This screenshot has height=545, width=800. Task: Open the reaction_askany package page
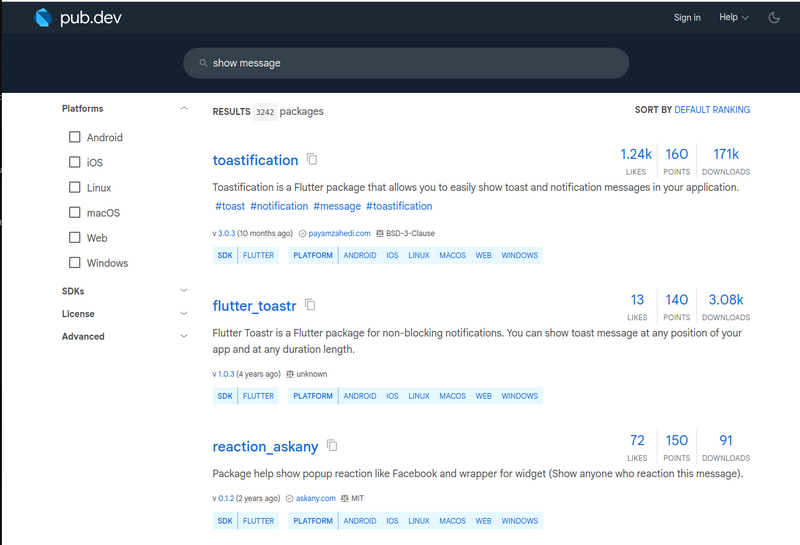265,447
